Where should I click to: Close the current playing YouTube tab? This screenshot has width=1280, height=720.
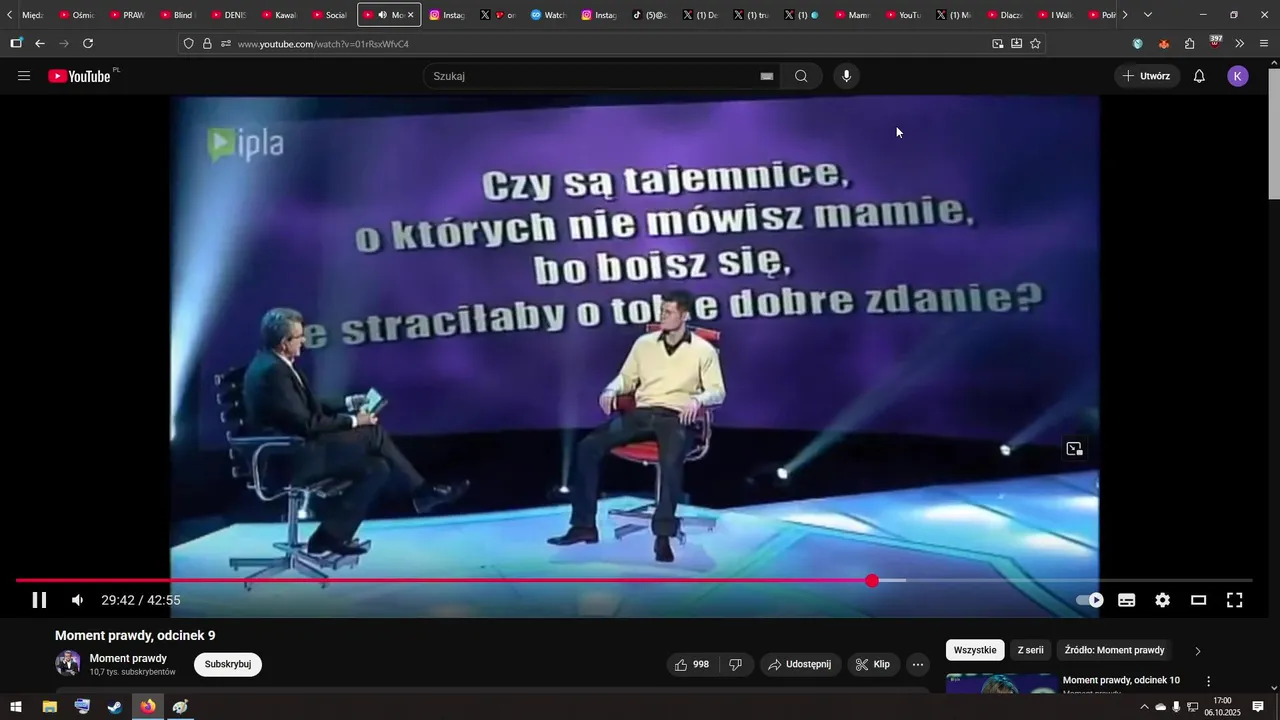[410, 15]
